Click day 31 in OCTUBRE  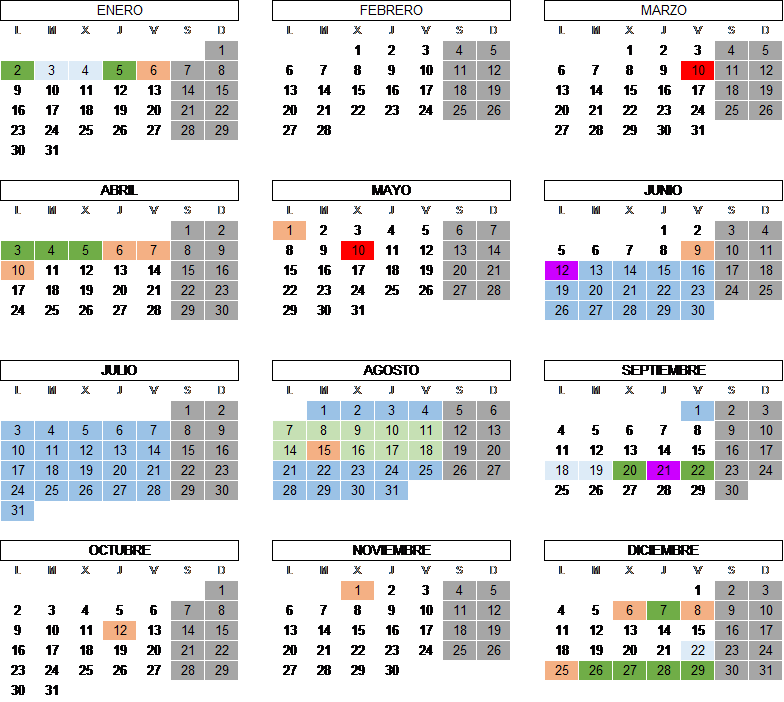[x=52, y=690]
